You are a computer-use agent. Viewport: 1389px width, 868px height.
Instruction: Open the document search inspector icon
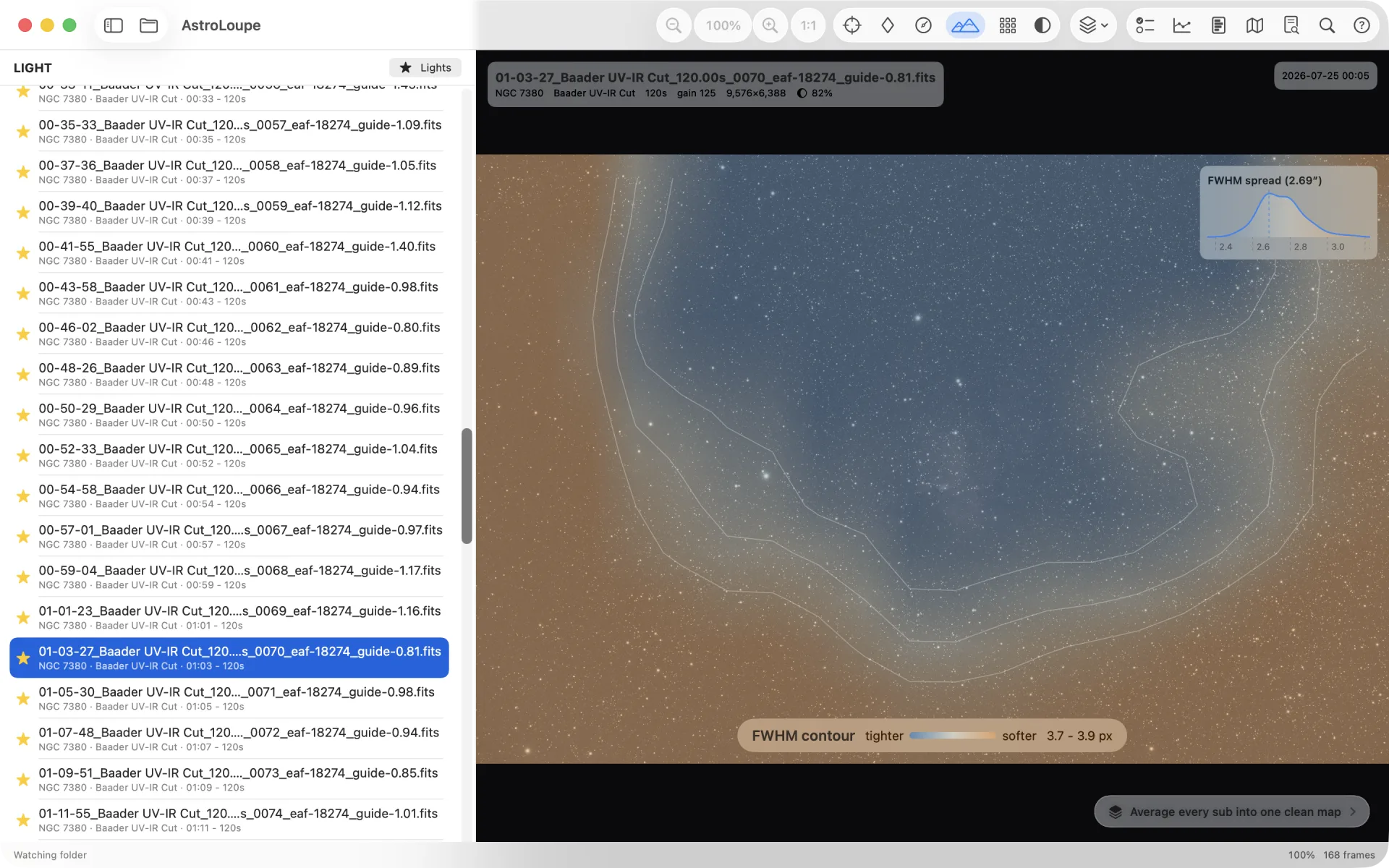click(x=1291, y=25)
